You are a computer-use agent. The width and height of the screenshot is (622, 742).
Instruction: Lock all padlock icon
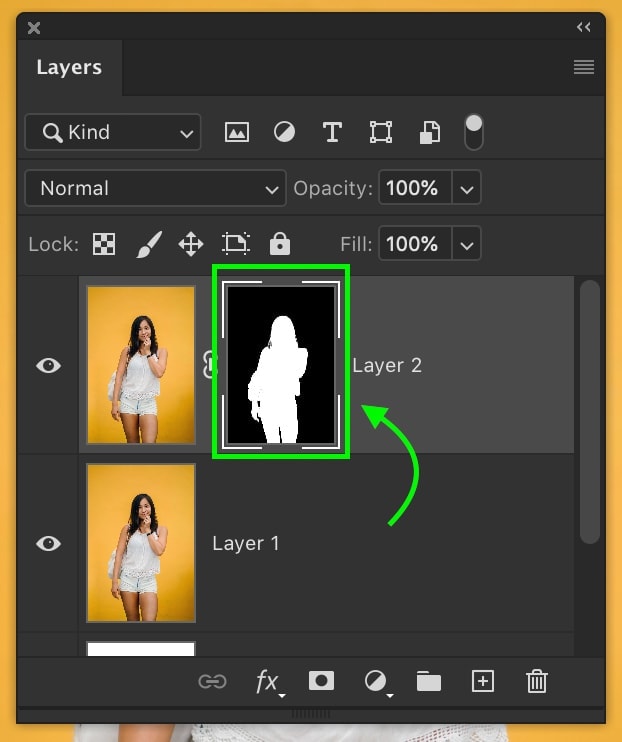tap(280, 244)
